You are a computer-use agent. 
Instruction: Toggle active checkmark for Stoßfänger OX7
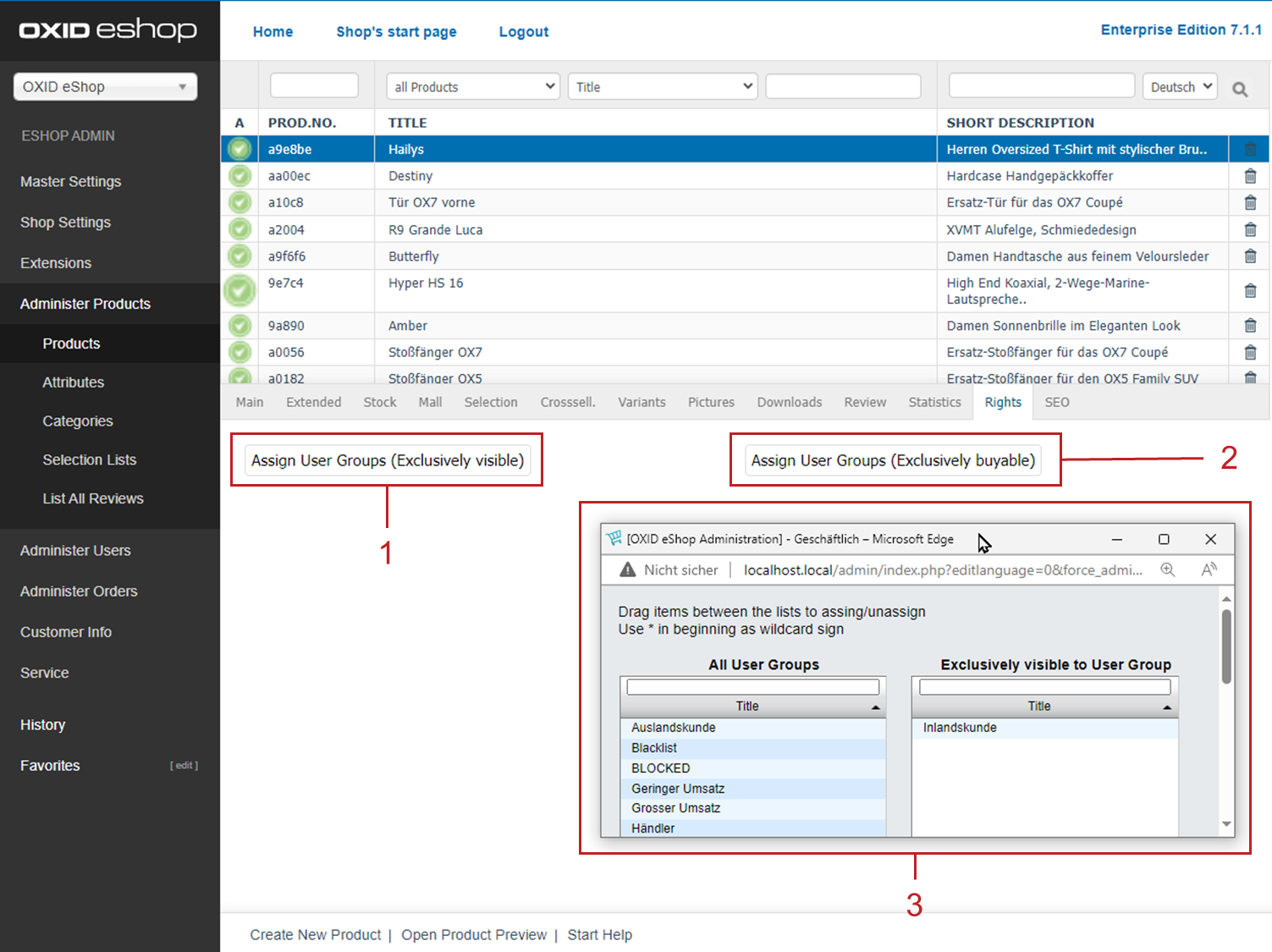[x=240, y=352]
